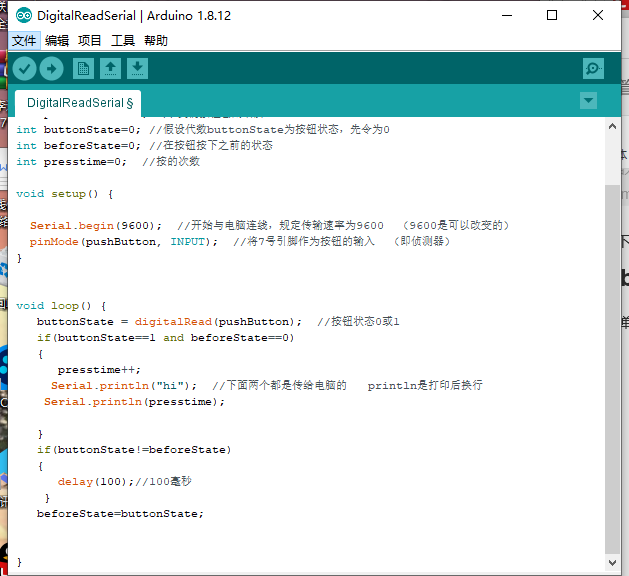Screen dimensions: 629x576
Task: Click the comment '//100毫秒'
Action: (163, 481)
